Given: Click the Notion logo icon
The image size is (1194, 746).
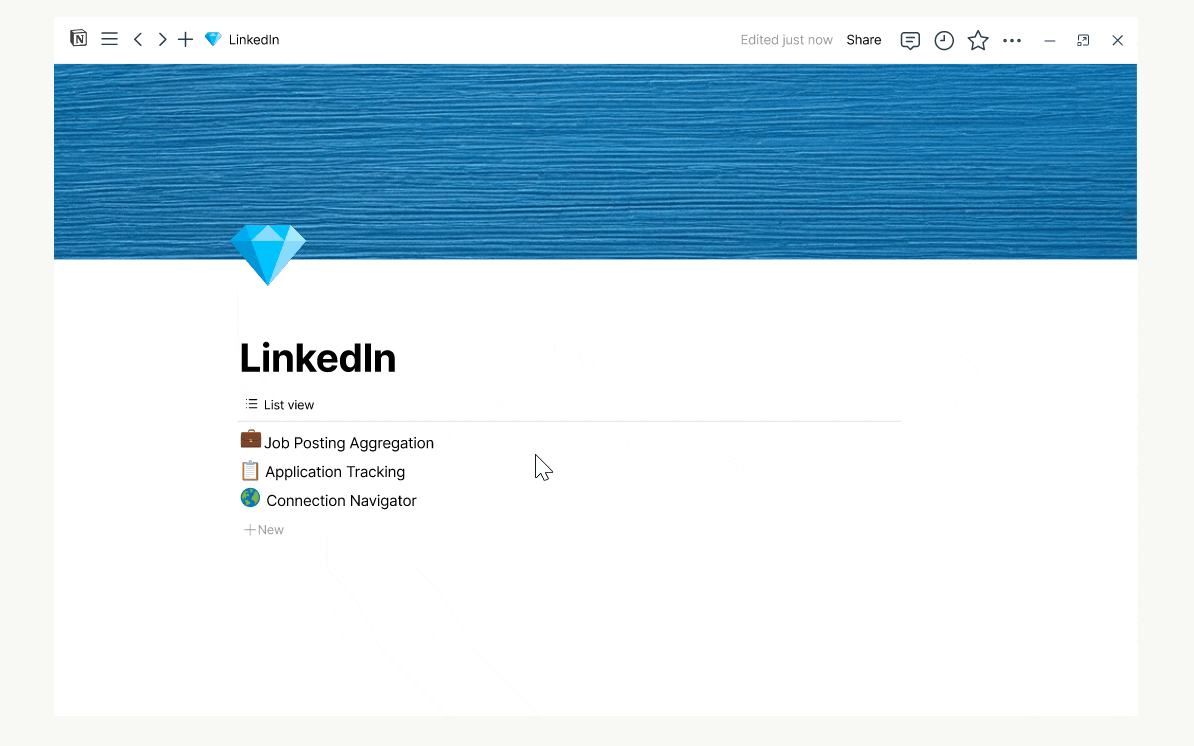Looking at the screenshot, I should pyautogui.click(x=78, y=38).
